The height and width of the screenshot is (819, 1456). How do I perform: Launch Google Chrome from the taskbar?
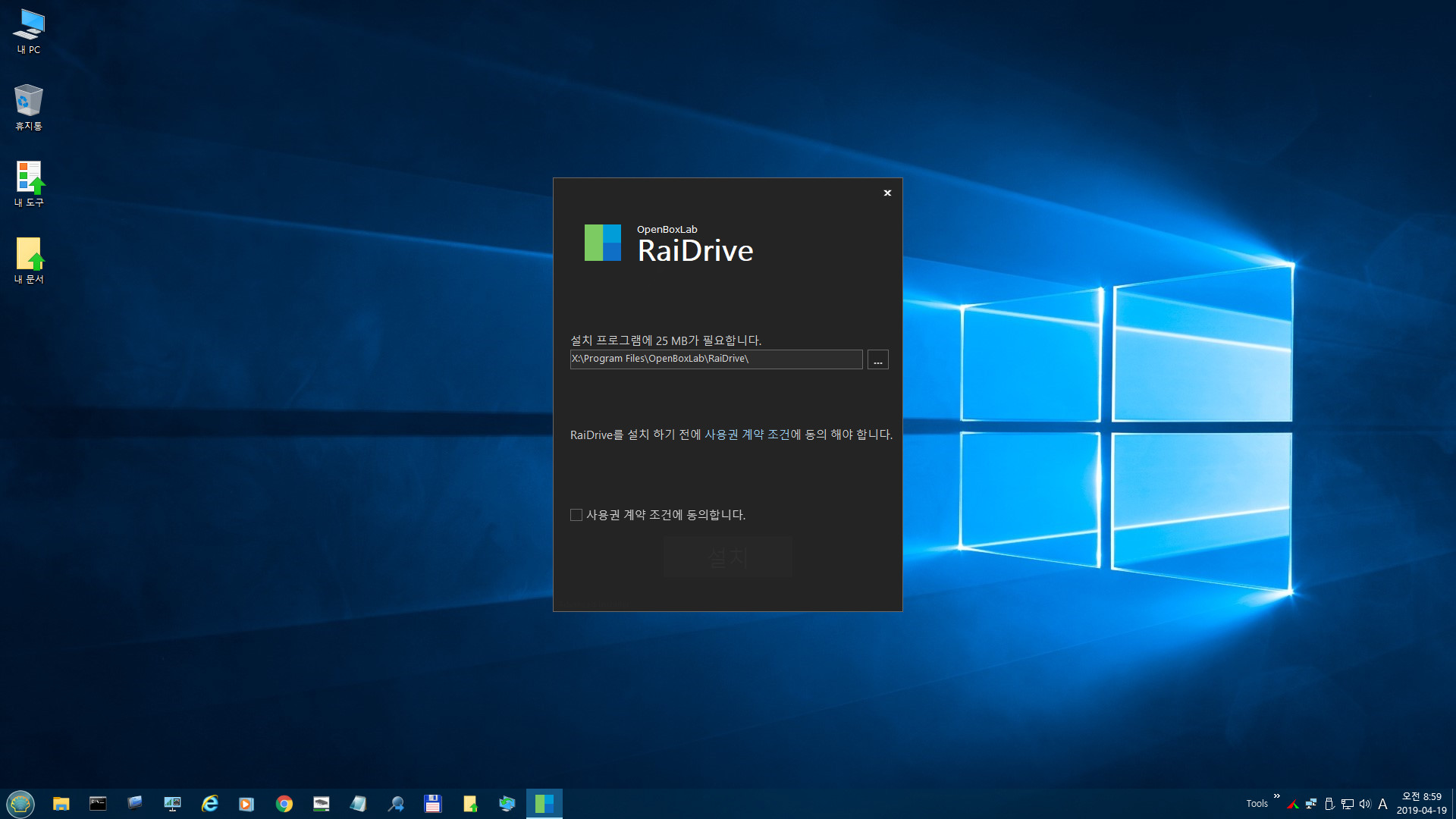pyautogui.click(x=284, y=804)
